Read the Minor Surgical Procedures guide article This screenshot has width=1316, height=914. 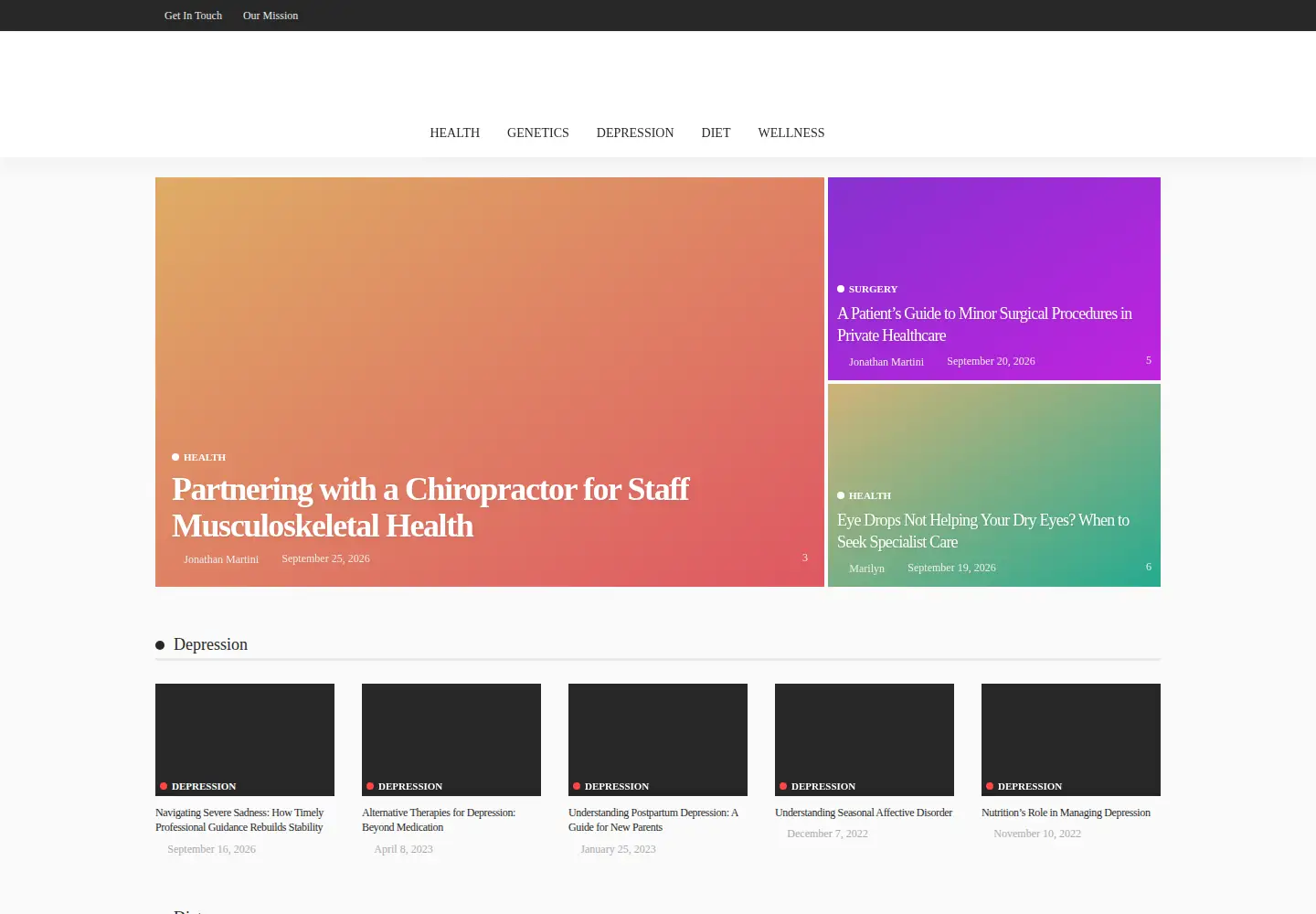pyautogui.click(x=984, y=324)
